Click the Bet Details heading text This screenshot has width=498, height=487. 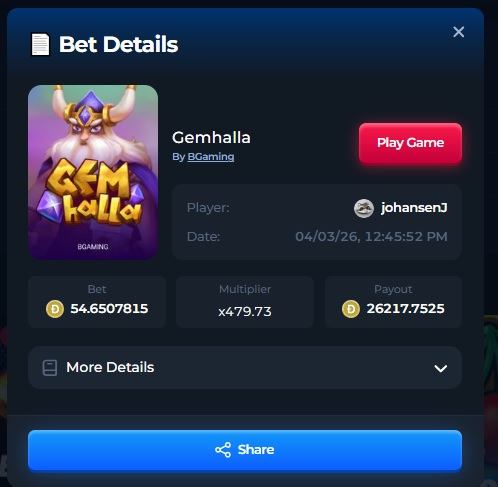point(119,44)
